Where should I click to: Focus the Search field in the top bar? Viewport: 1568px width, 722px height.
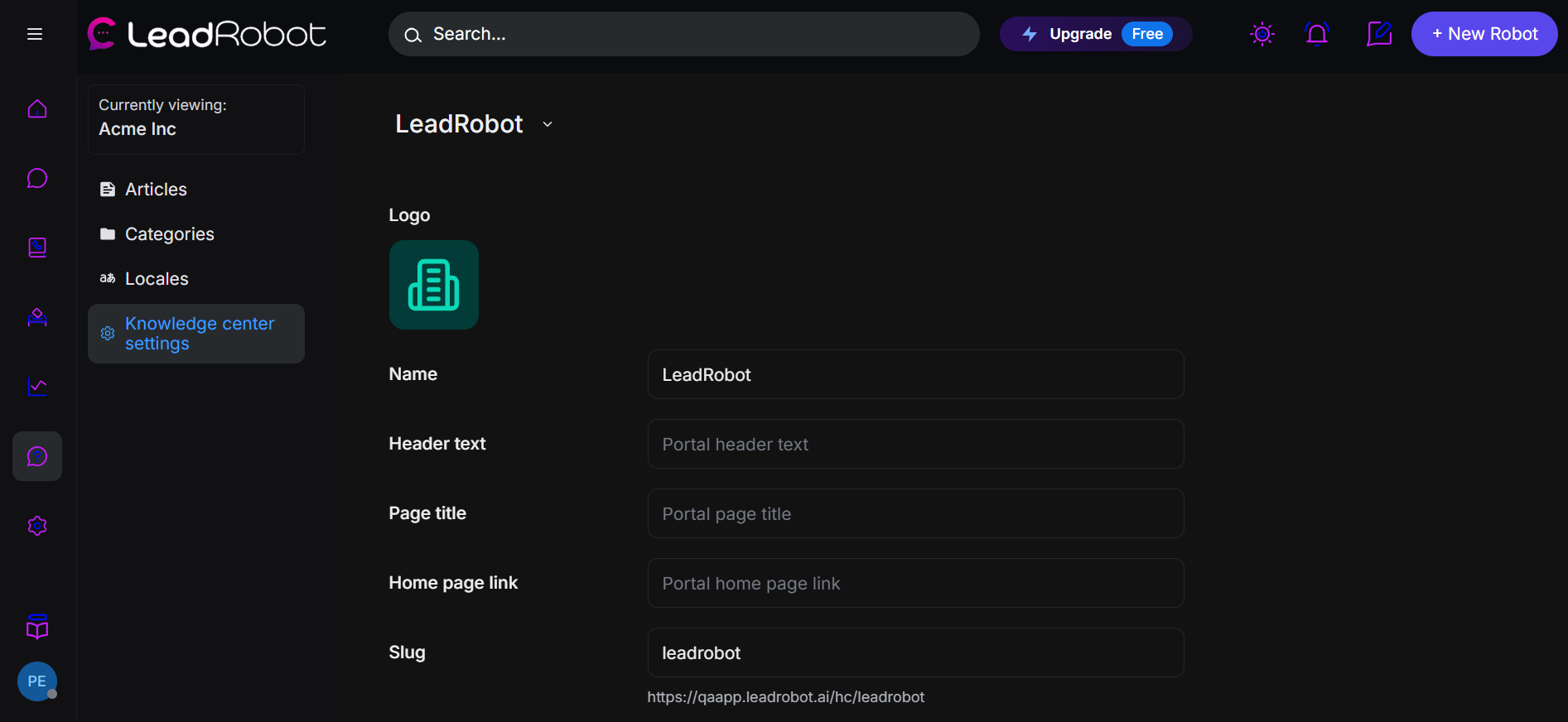tap(684, 34)
